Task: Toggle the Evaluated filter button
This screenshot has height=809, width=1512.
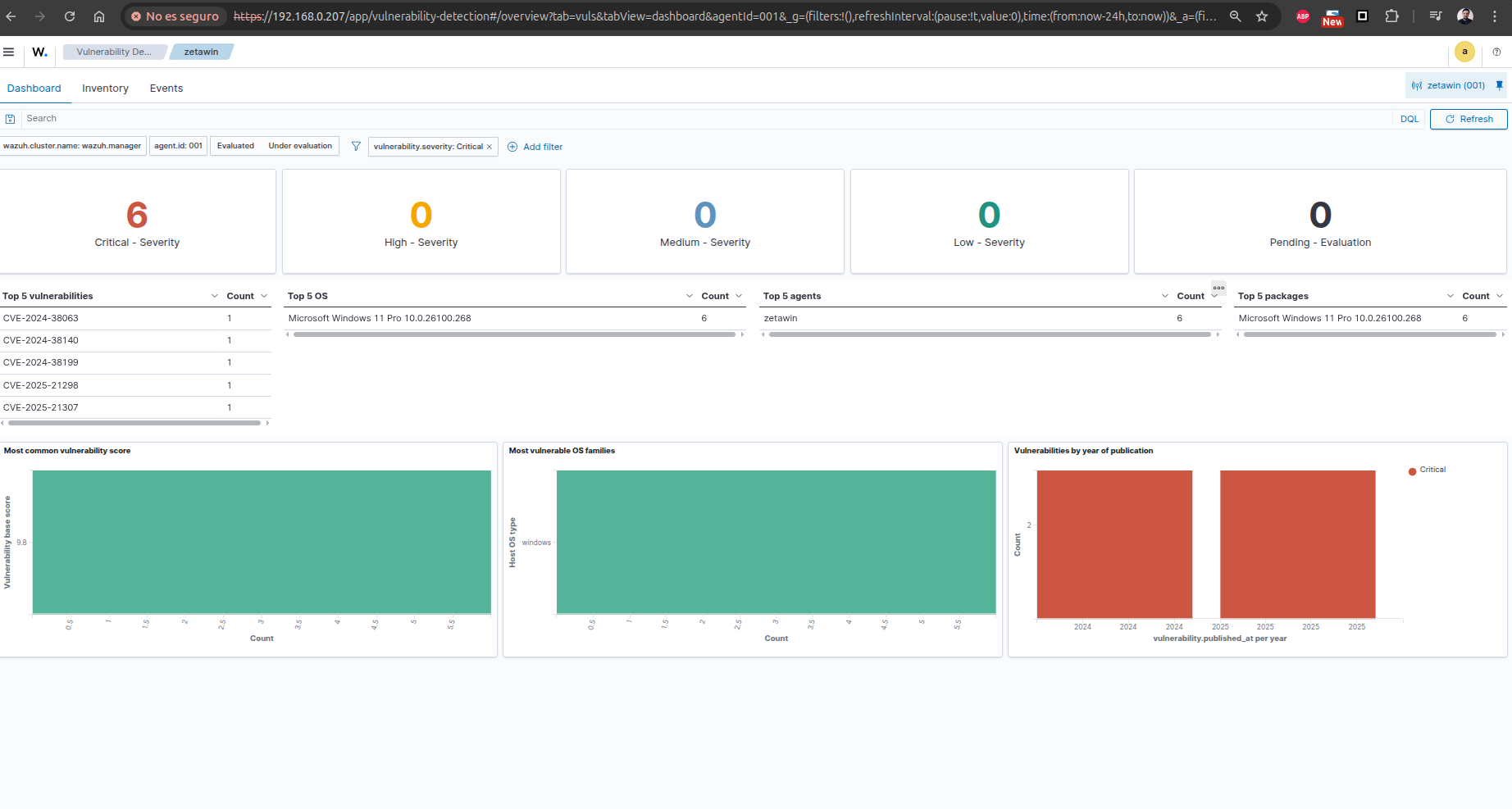Action: 235,146
